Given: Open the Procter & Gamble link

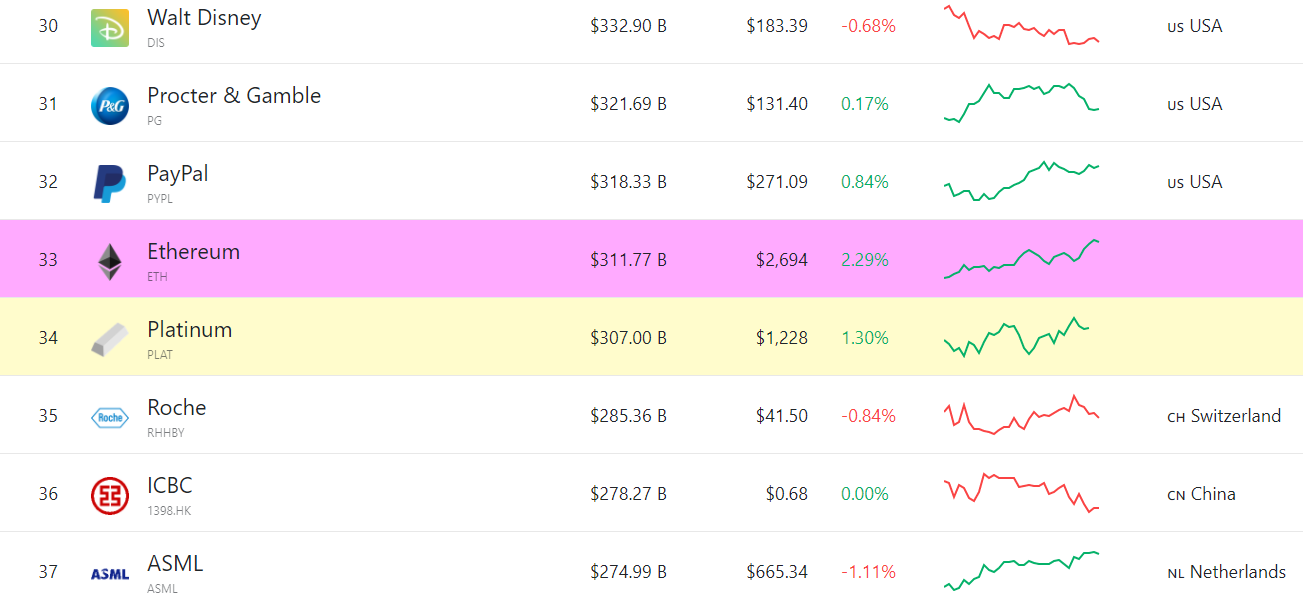Looking at the screenshot, I should click(x=234, y=96).
